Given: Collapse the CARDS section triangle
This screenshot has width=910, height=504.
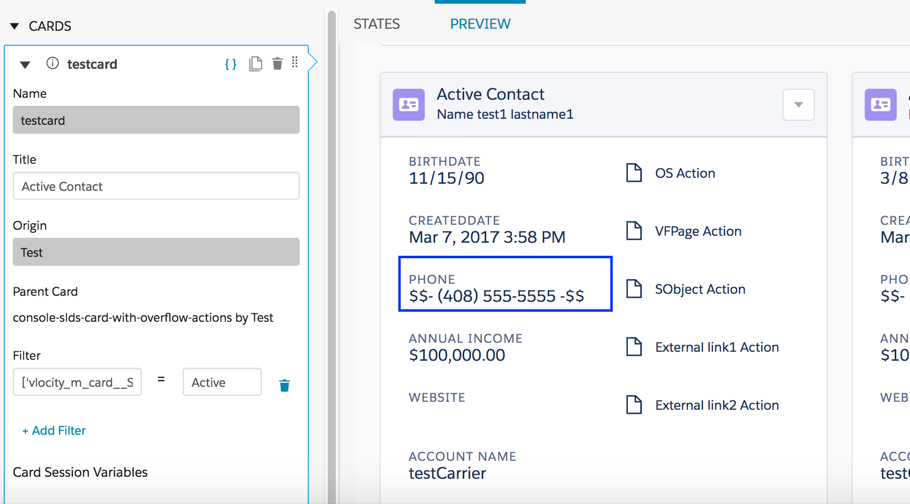Looking at the screenshot, I should pos(15,26).
